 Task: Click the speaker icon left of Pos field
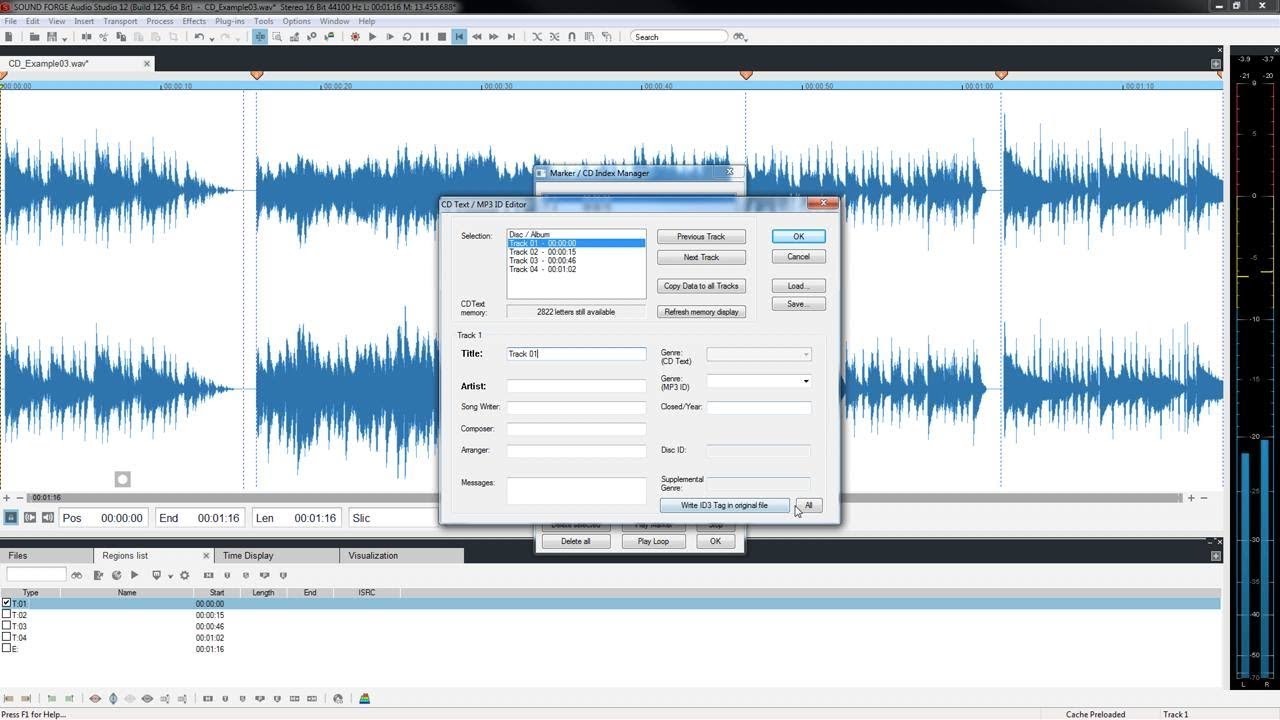tap(47, 517)
